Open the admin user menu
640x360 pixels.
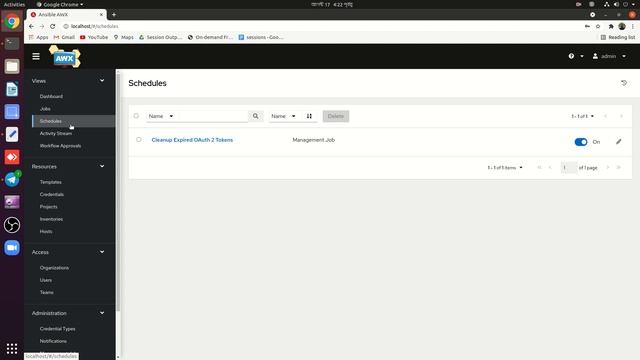[609, 56]
